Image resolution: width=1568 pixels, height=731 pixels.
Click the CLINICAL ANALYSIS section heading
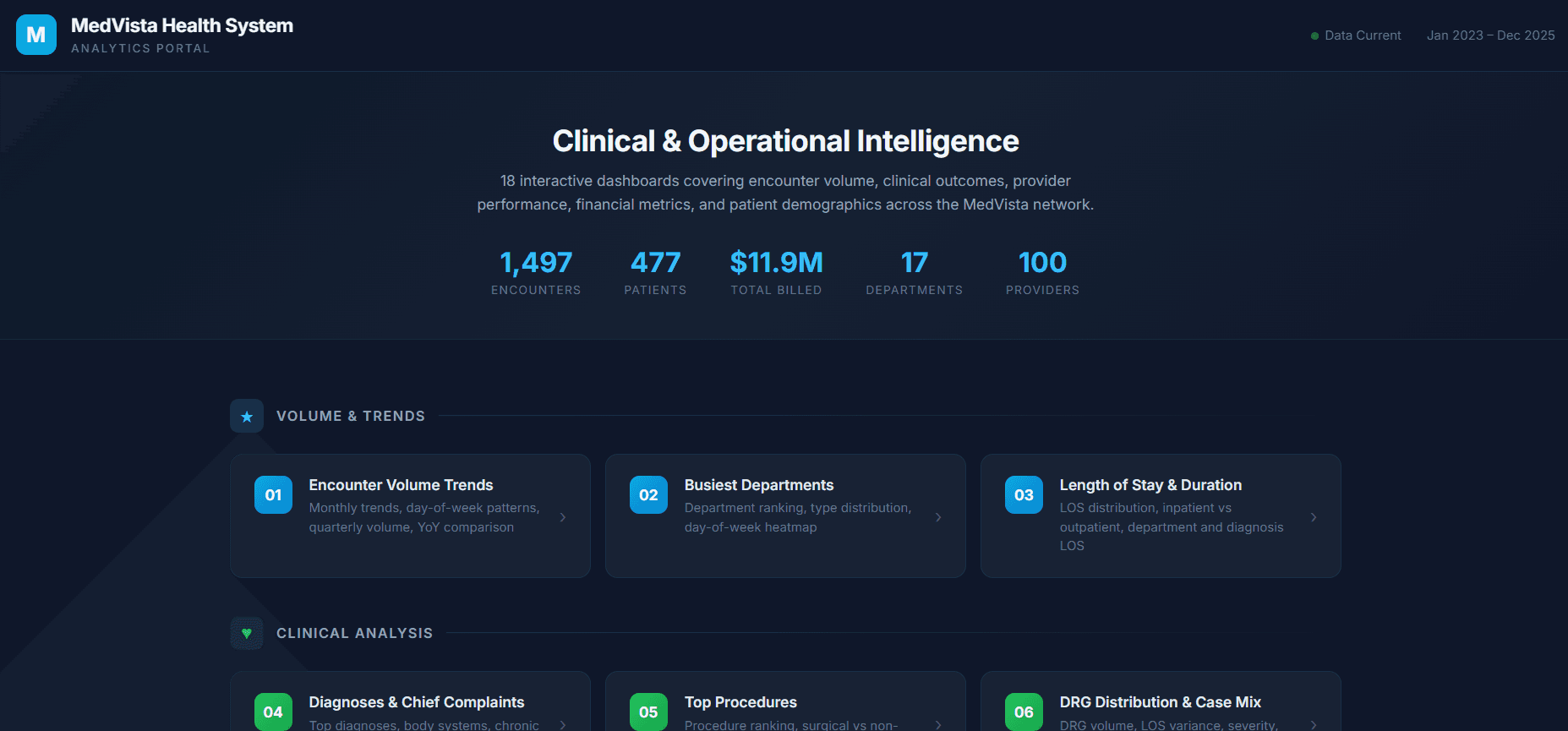pyautogui.click(x=354, y=633)
